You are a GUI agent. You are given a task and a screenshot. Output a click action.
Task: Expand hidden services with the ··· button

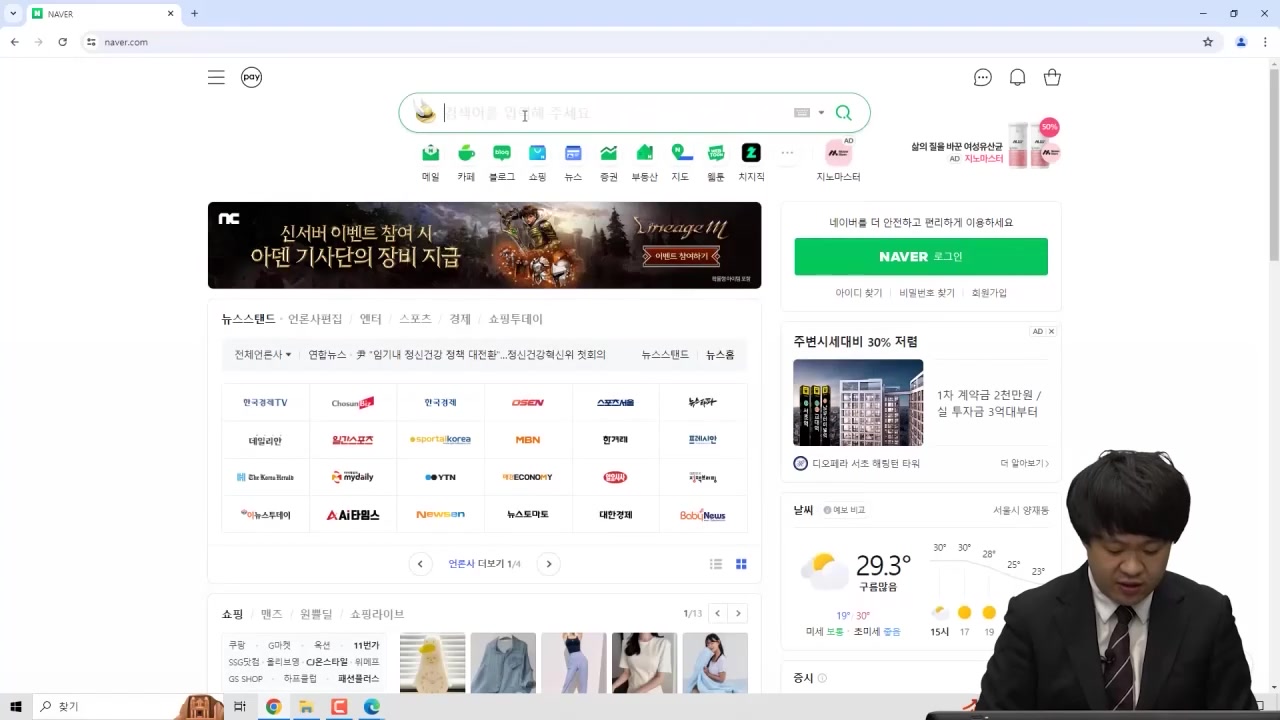(x=787, y=152)
